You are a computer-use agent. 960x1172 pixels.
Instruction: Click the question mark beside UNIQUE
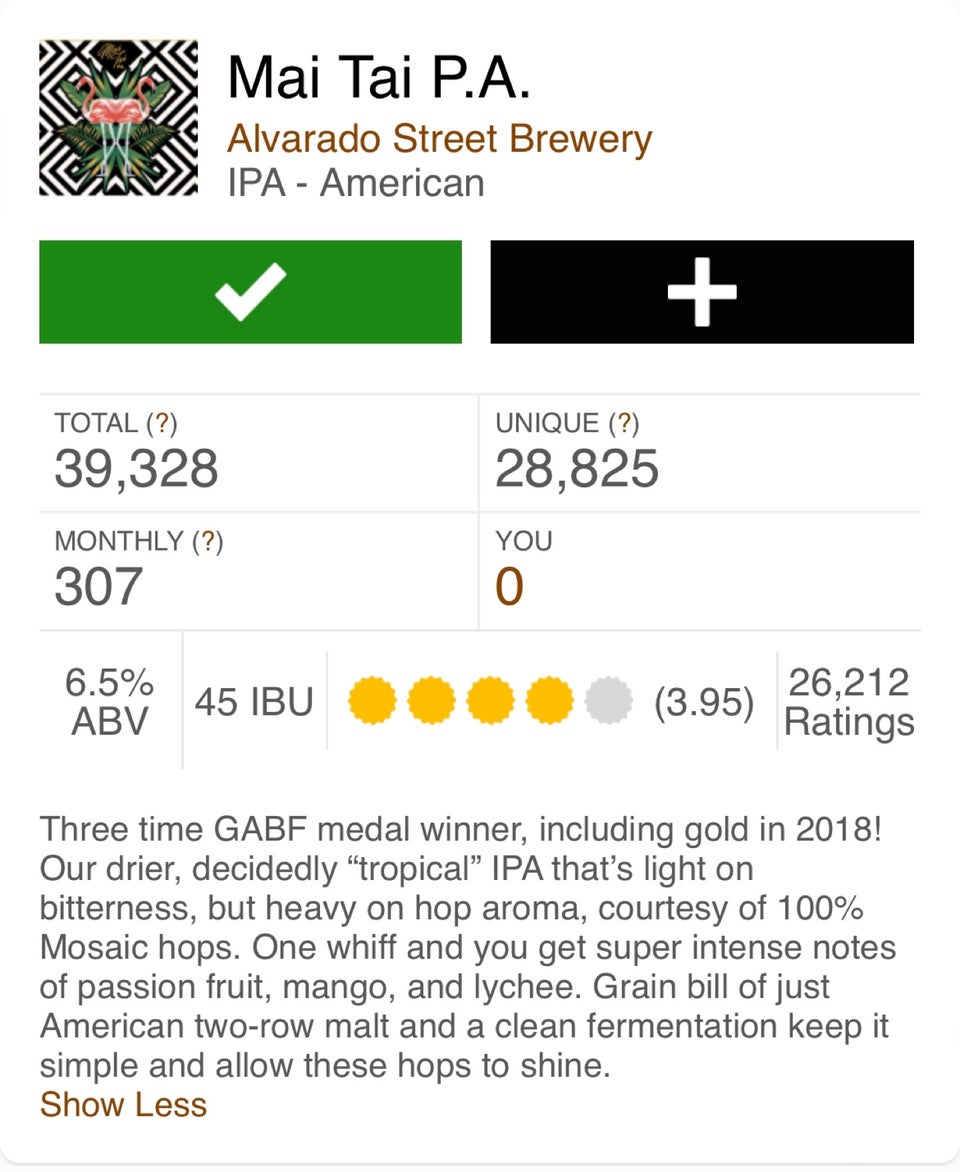623,423
